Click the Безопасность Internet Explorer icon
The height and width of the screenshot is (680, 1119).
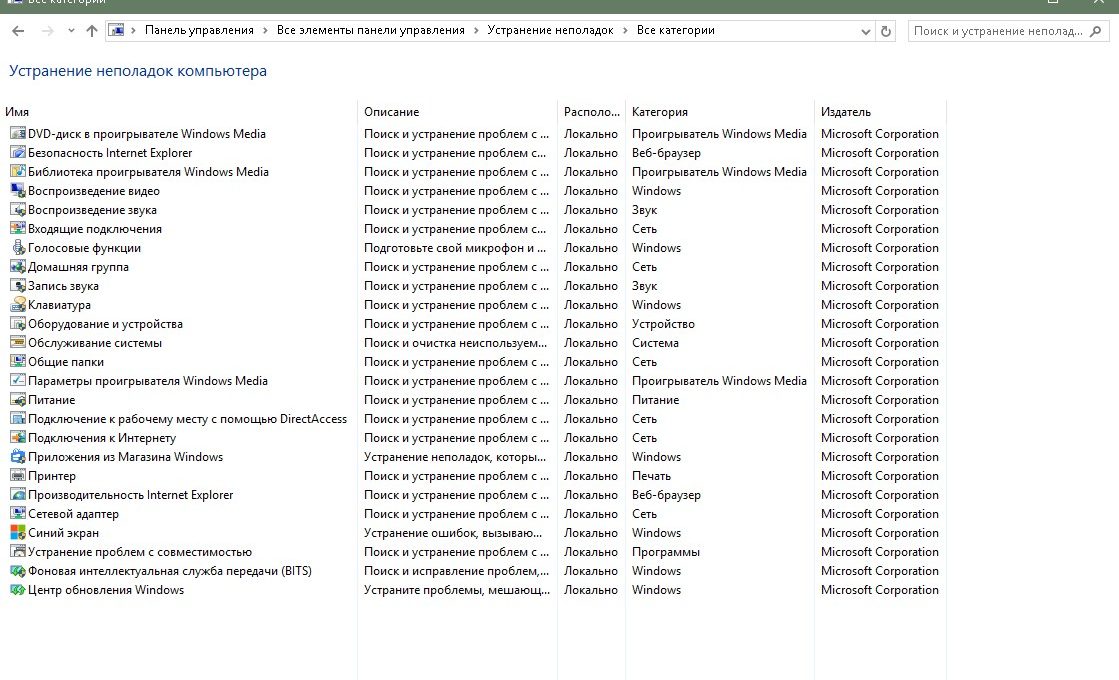(x=18, y=153)
